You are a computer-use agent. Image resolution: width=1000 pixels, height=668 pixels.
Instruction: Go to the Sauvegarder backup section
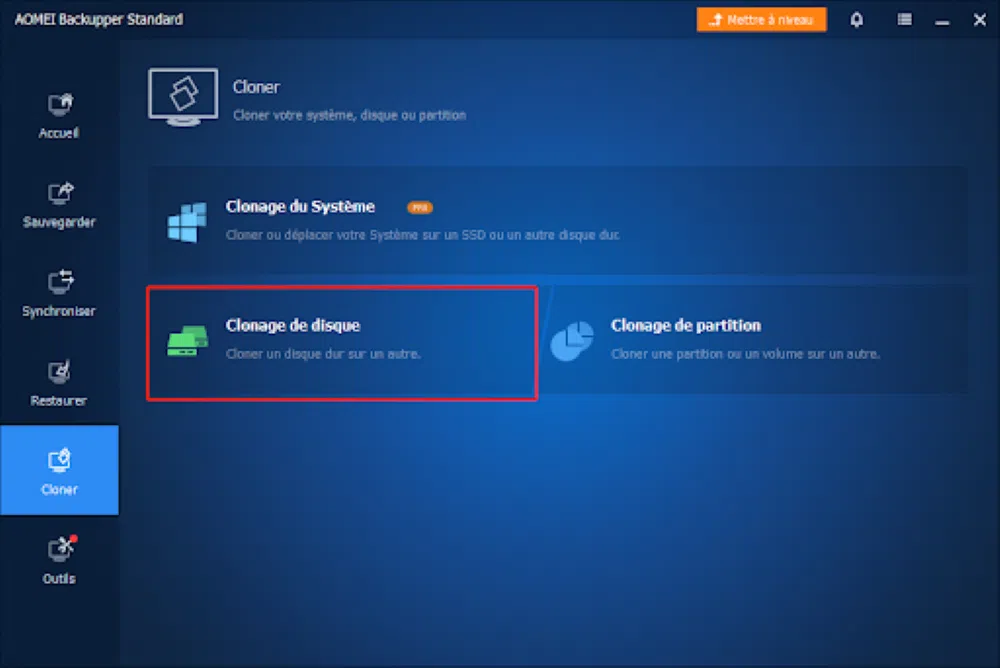click(x=59, y=205)
